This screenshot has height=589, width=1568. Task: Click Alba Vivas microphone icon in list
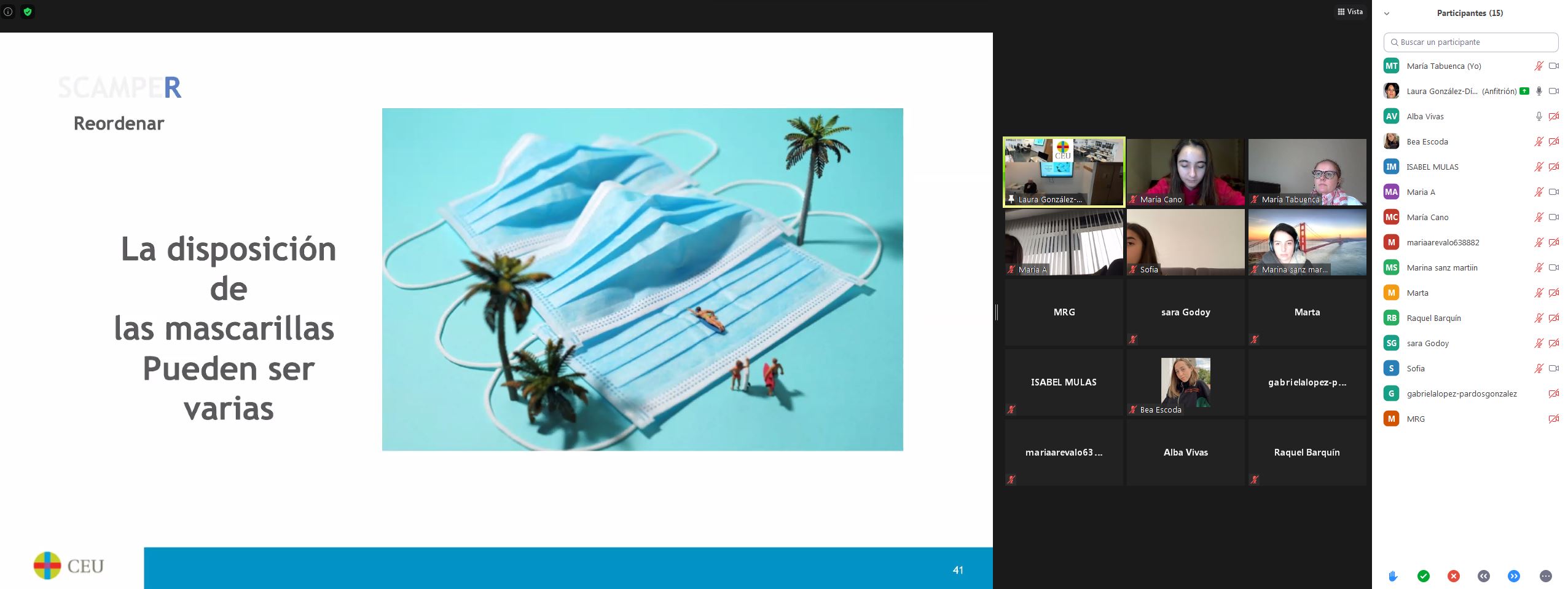point(1539,116)
